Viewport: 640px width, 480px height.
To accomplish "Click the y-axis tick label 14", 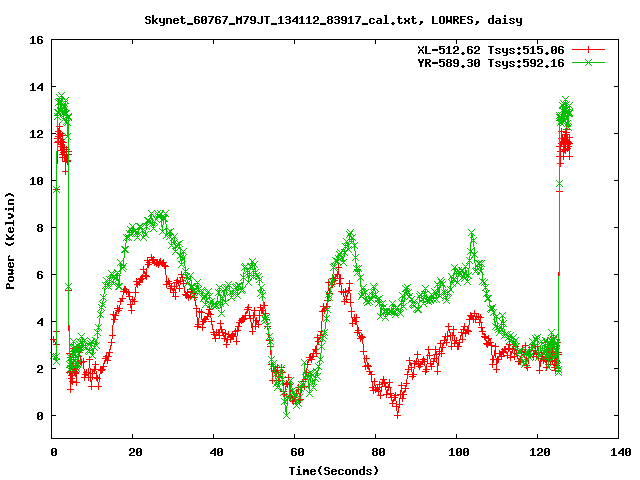I will pyautogui.click(x=36, y=87).
